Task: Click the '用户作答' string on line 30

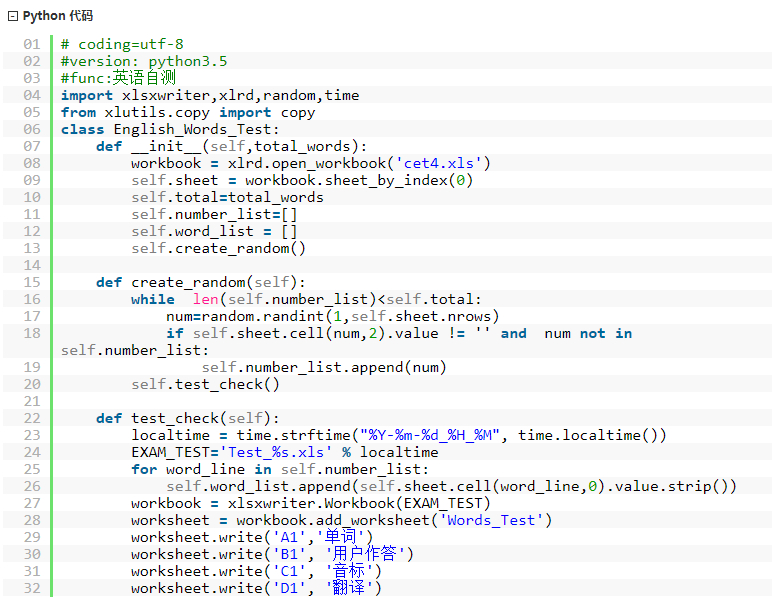Action: [x=364, y=554]
